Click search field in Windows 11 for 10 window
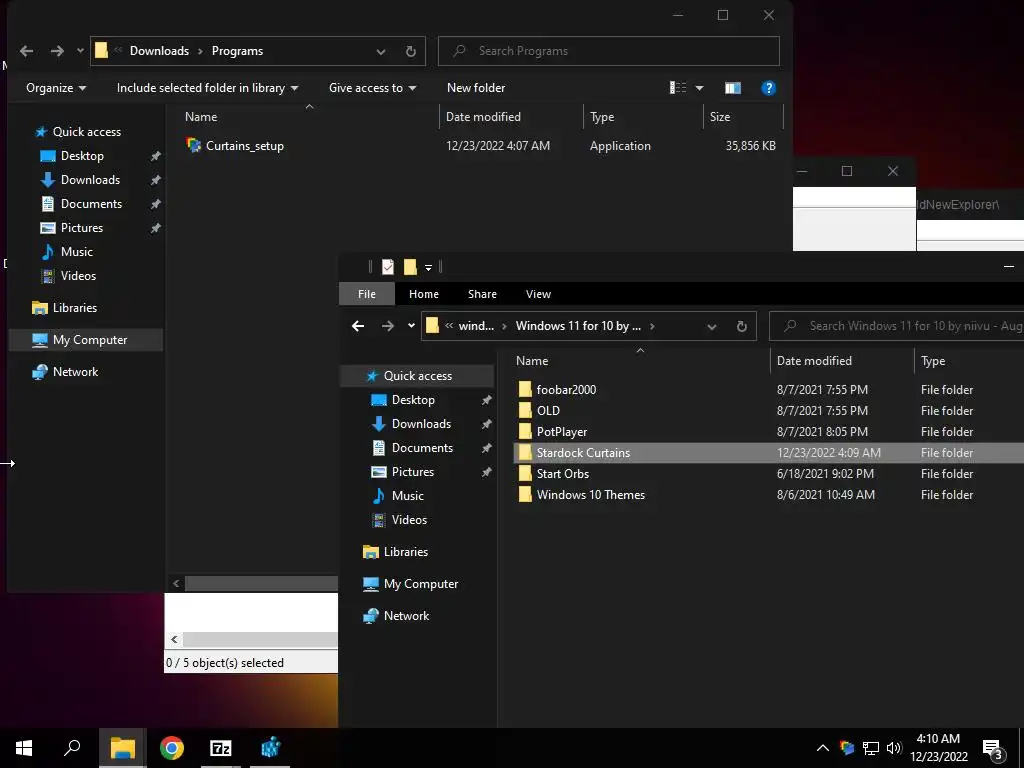 coord(897,326)
